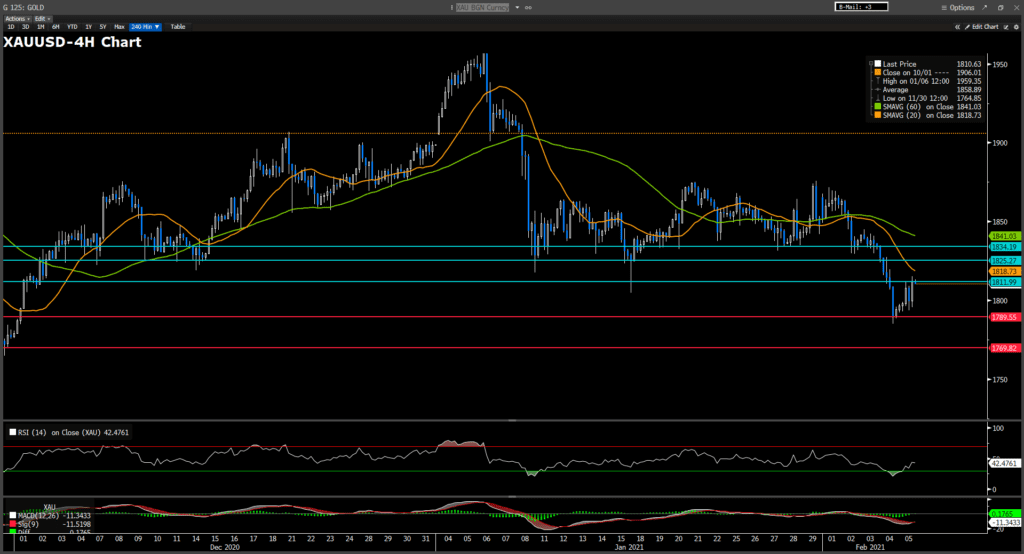
Task: Click the G 125: GOLD window title
Action: click(24, 8)
